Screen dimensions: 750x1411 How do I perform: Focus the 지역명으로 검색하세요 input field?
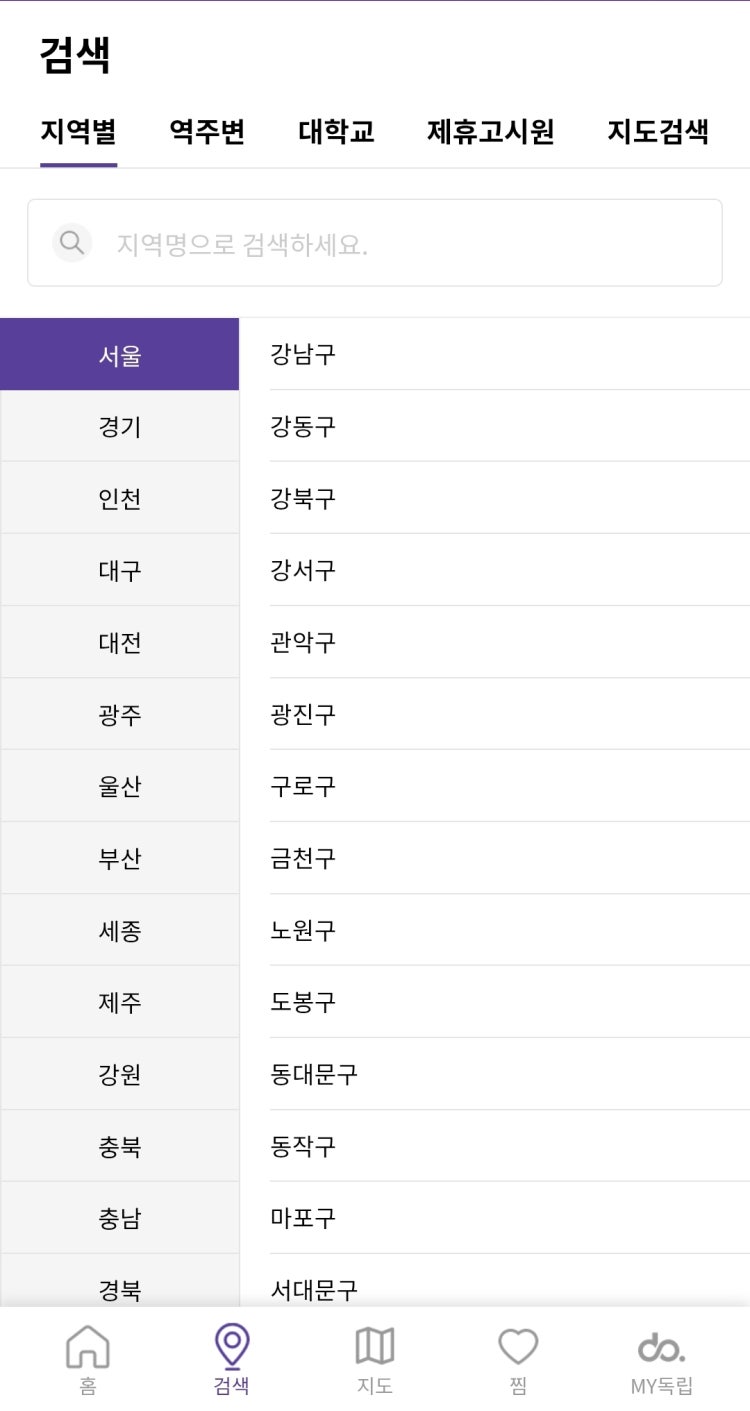coord(375,243)
